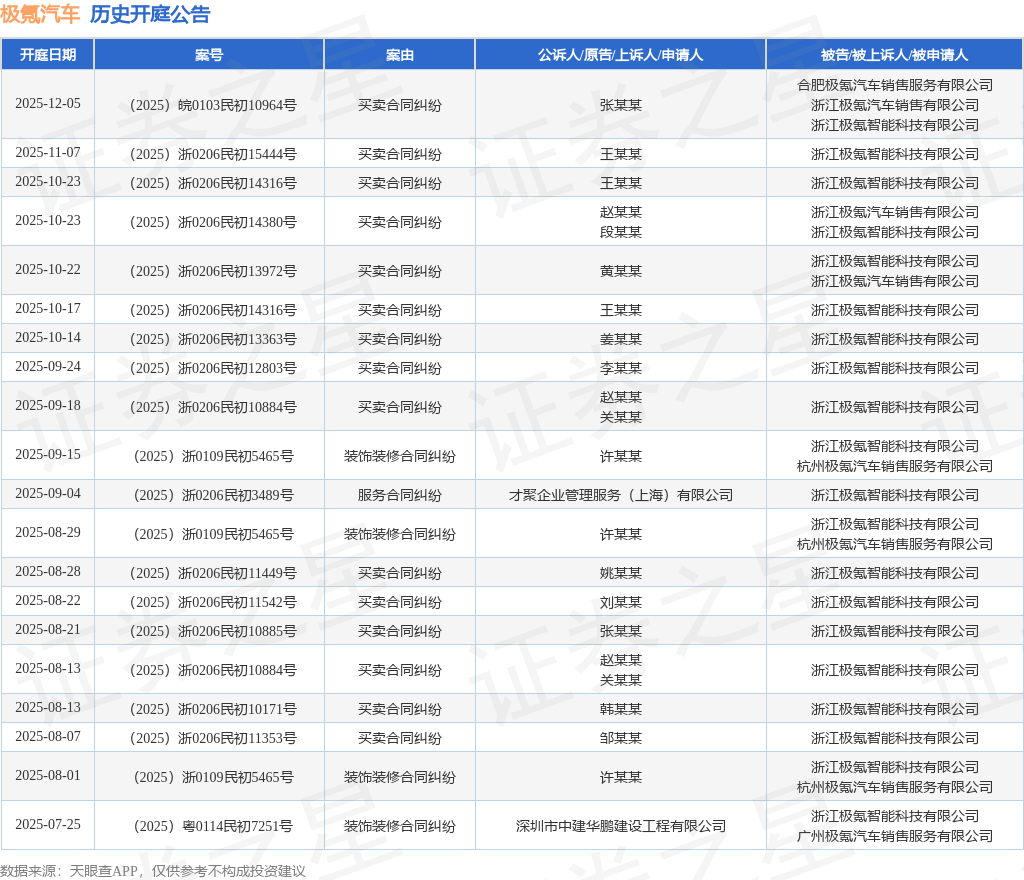Click plaintiff 才聚企业管理服务（上海）有限公司
This screenshot has width=1024, height=880.
tap(620, 495)
